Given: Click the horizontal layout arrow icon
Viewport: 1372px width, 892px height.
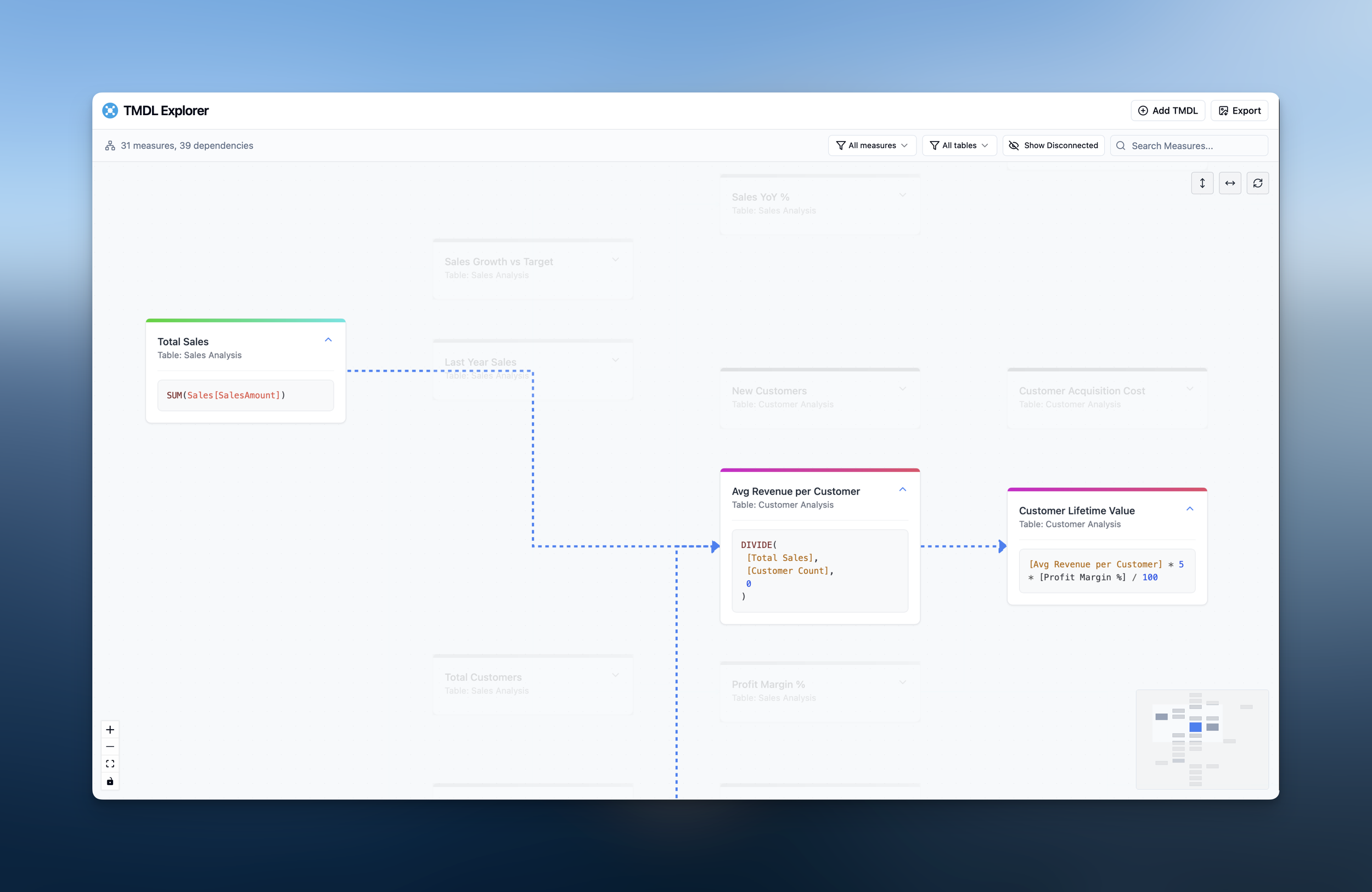Looking at the screenshot, I should [x=1230, y=183].
